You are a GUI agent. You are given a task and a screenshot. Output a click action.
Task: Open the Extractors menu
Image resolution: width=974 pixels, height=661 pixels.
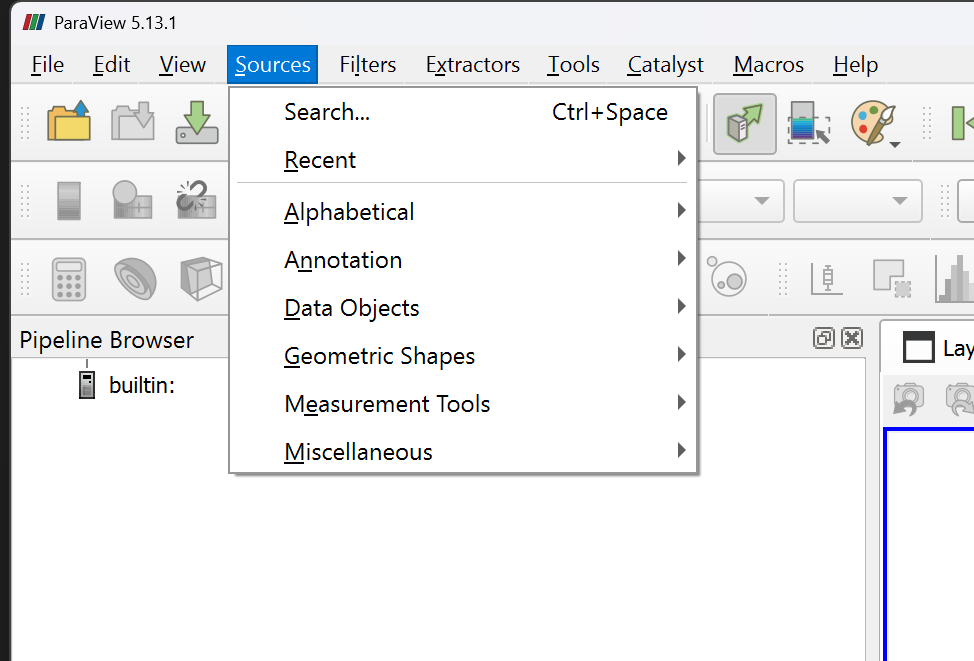tap(472, 65)
